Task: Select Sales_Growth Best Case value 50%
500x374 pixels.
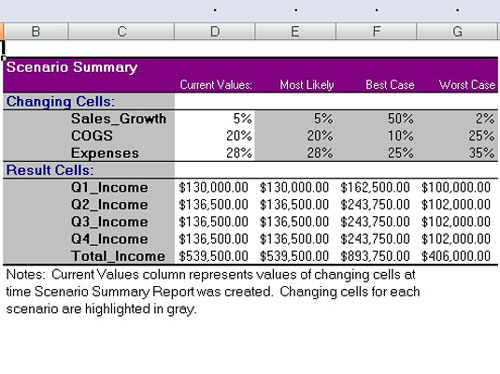Action: point(400,119)
